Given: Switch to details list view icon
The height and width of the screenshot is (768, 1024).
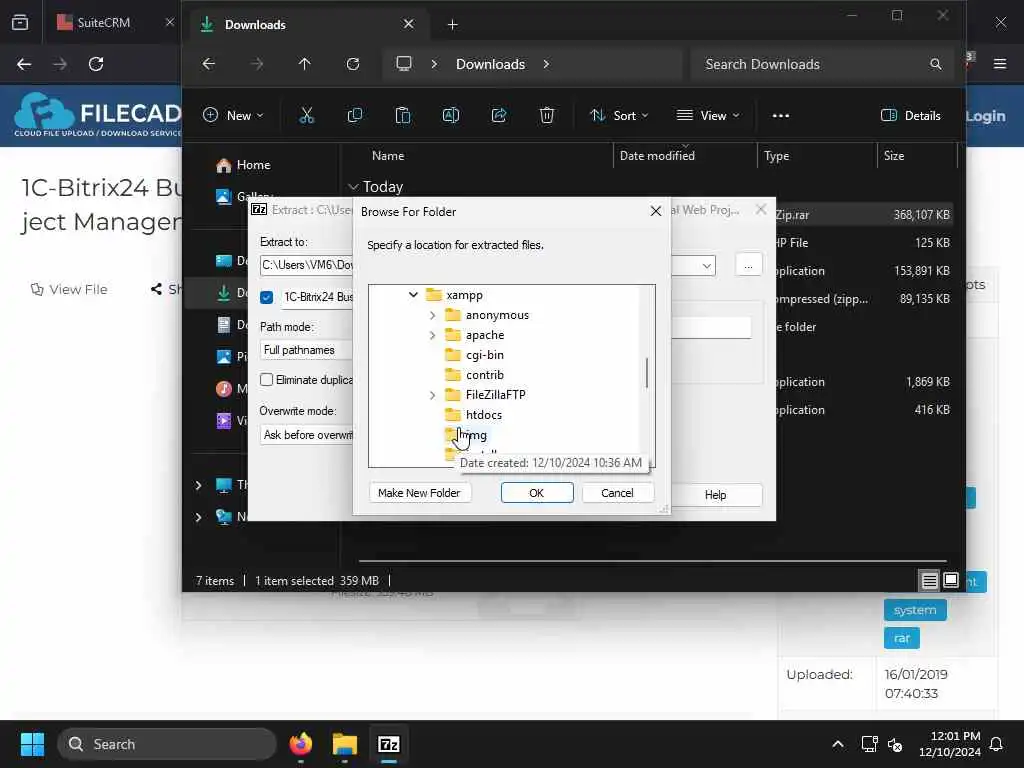Looking at the screenshot, I should click(x=929, y=580).
